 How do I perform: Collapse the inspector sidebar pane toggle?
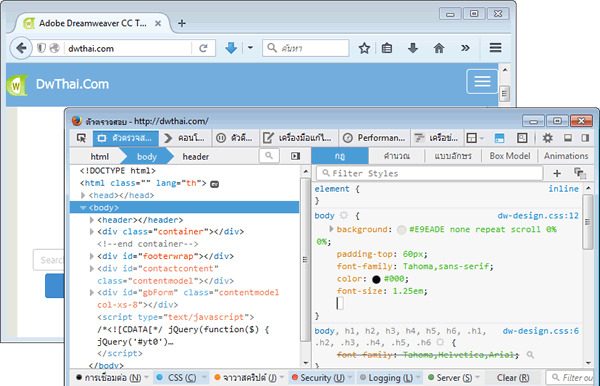click(x=295, y=156)
